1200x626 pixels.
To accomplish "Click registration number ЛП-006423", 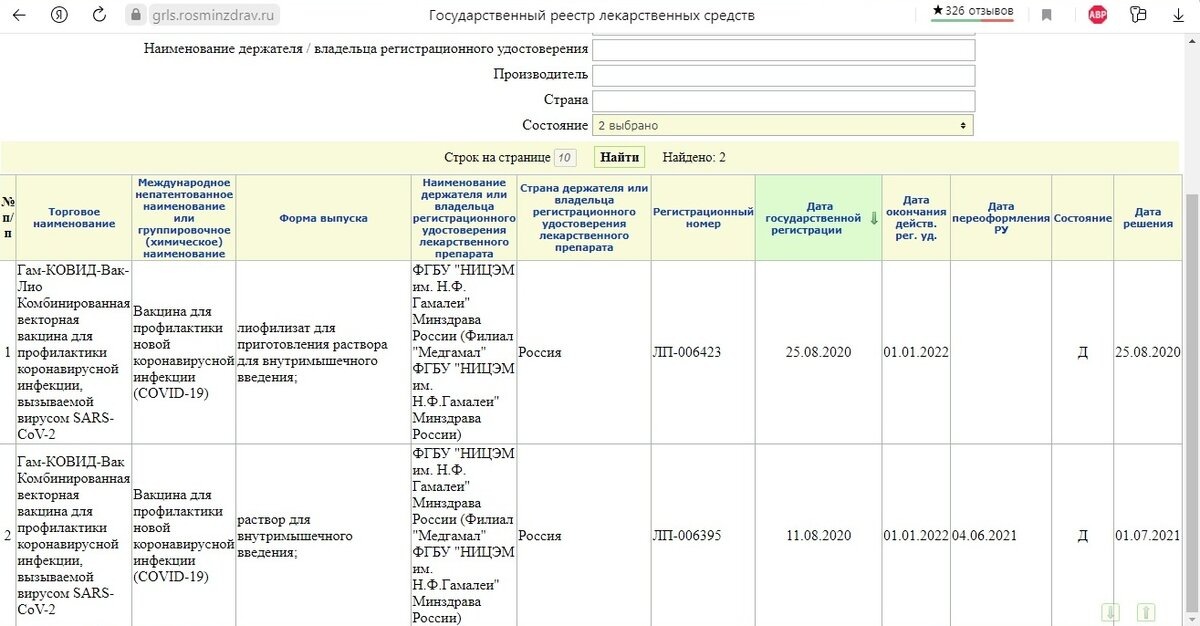I will tap(687, 353).
